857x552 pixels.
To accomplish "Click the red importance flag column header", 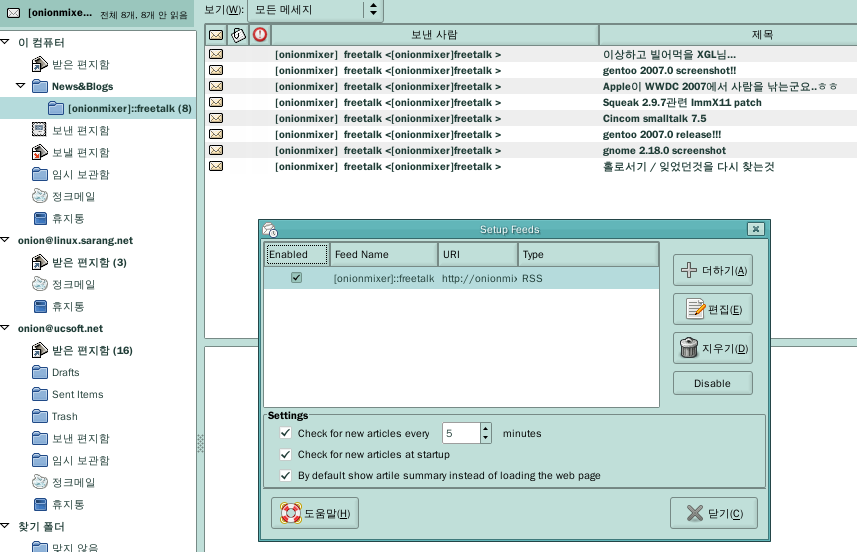I will click(260, 35).
